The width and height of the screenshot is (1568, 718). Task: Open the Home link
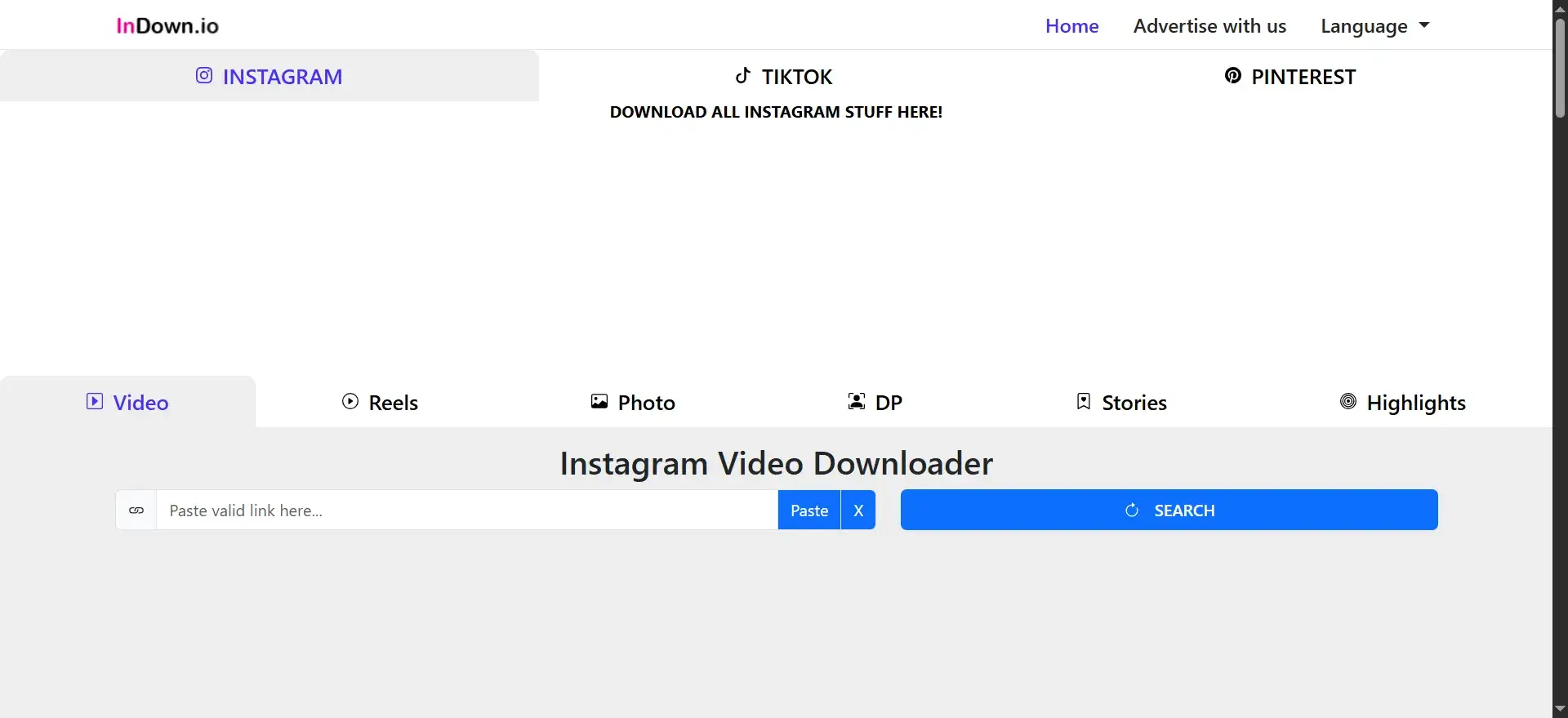pyautogui.click(x=1071, y=26)
